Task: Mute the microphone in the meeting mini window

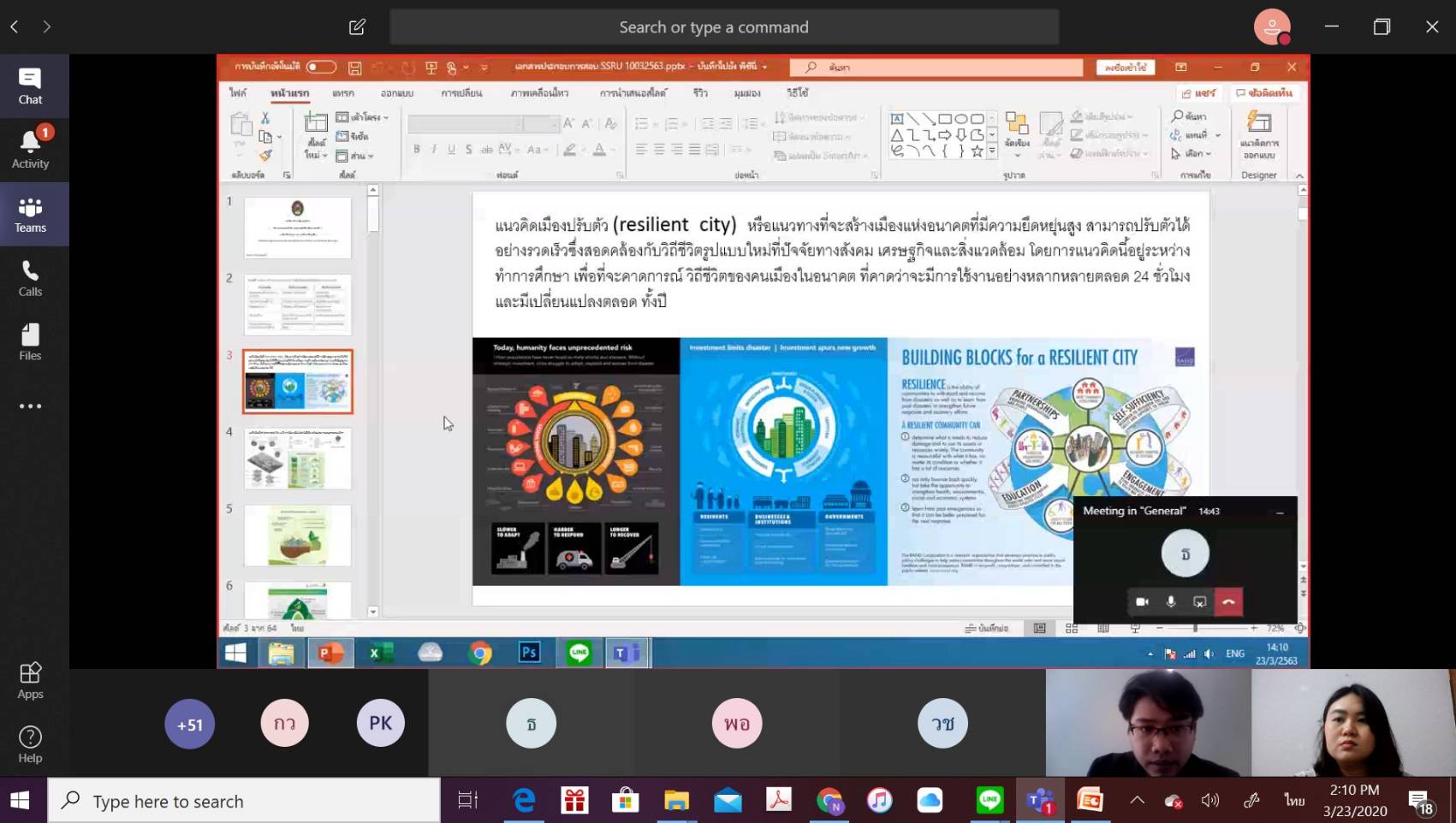Action: tap(1171, 601)
